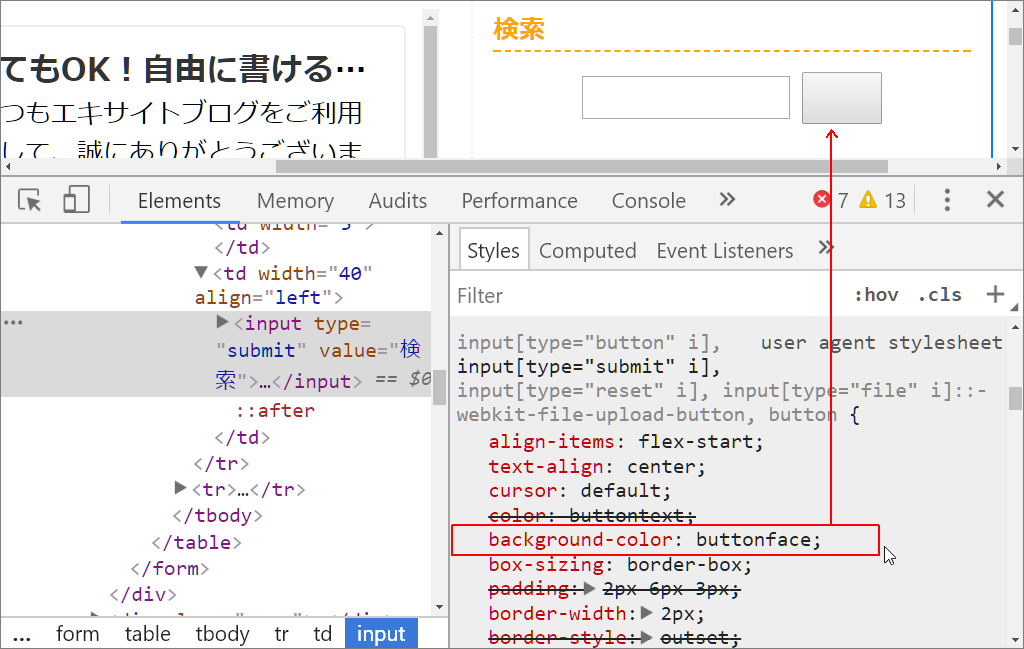Open the node actions ellipsis beside input
1024x649 pixels.
13,323
